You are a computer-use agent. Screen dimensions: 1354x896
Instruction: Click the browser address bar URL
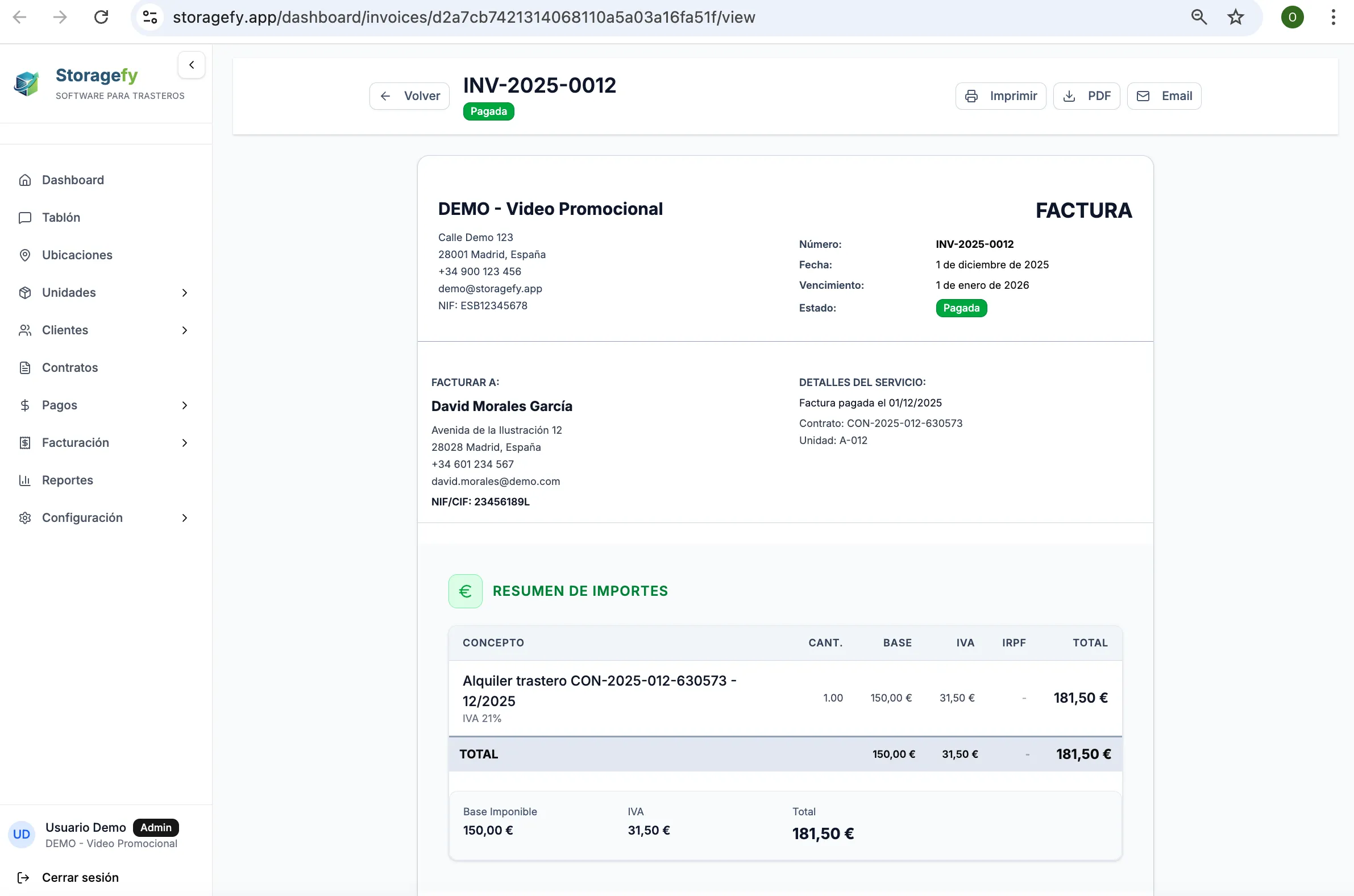coord(464,17)
